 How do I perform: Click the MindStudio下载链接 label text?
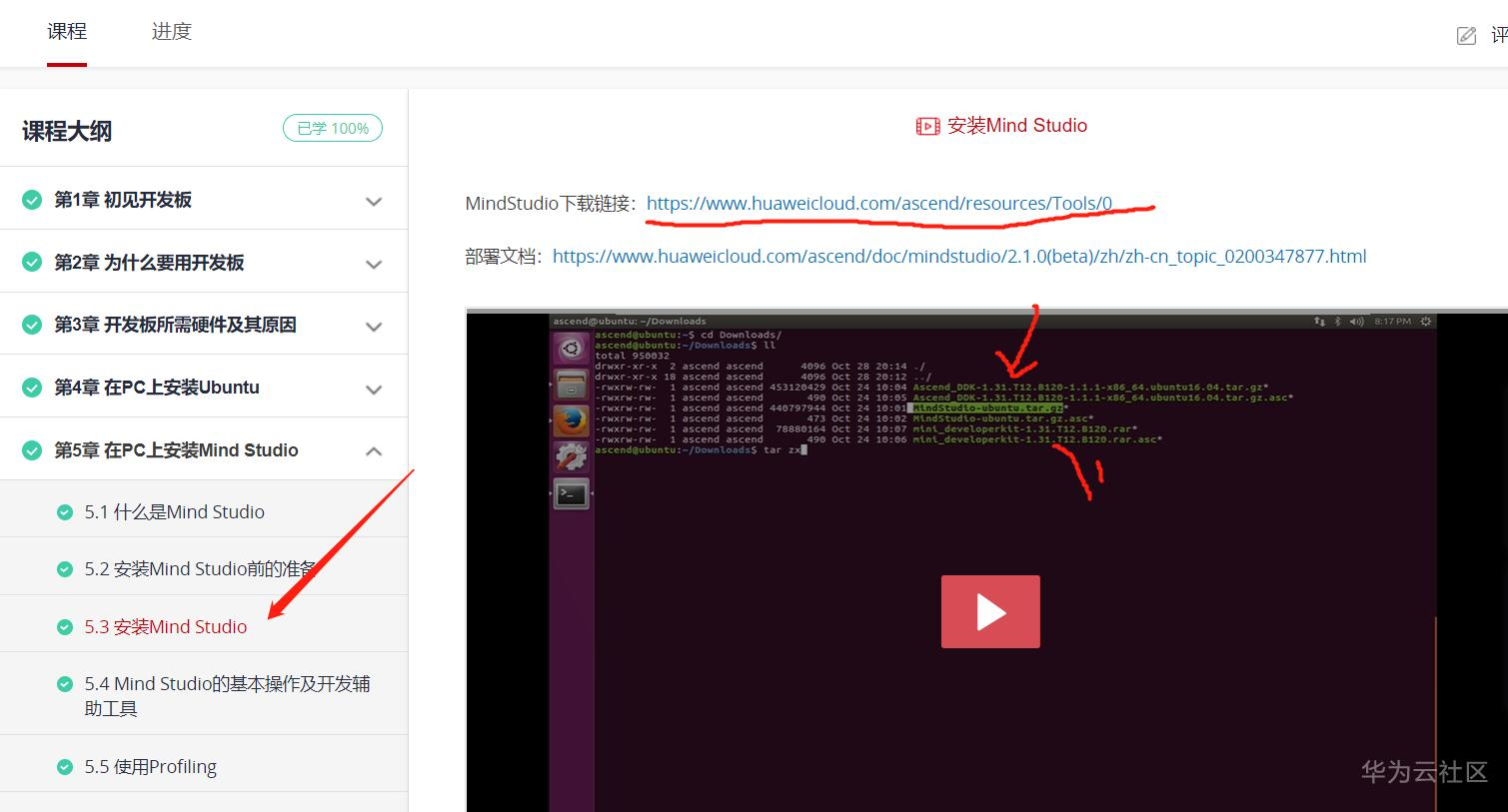point(551,204)
